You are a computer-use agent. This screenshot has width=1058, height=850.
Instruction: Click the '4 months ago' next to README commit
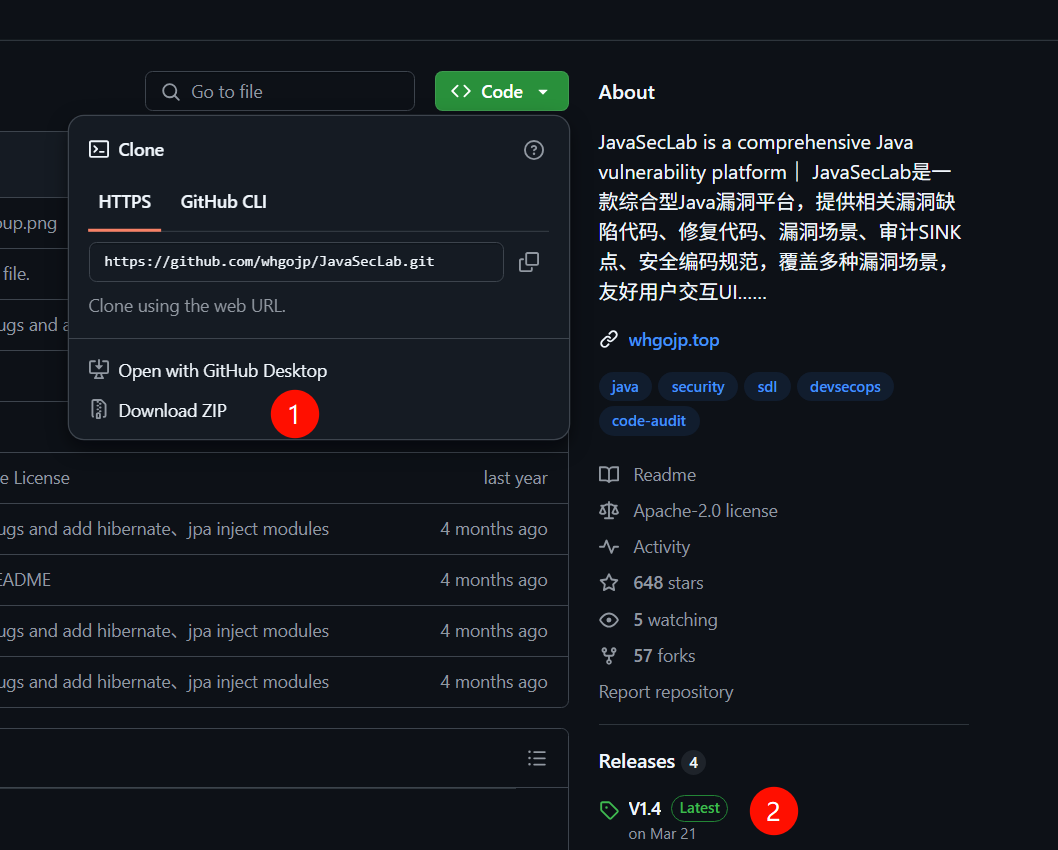point(494,580)
